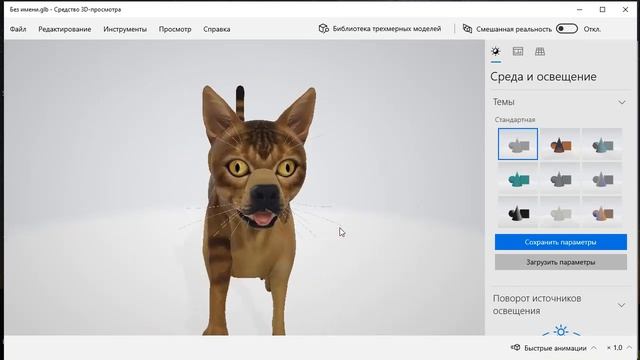Open the Инструменты menu
Screen dimensions: 640x360
[x=125, y=29]
